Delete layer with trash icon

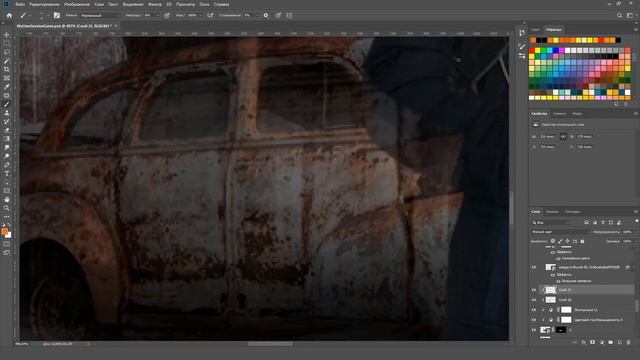pyautogui.click(x=629, y=342)
